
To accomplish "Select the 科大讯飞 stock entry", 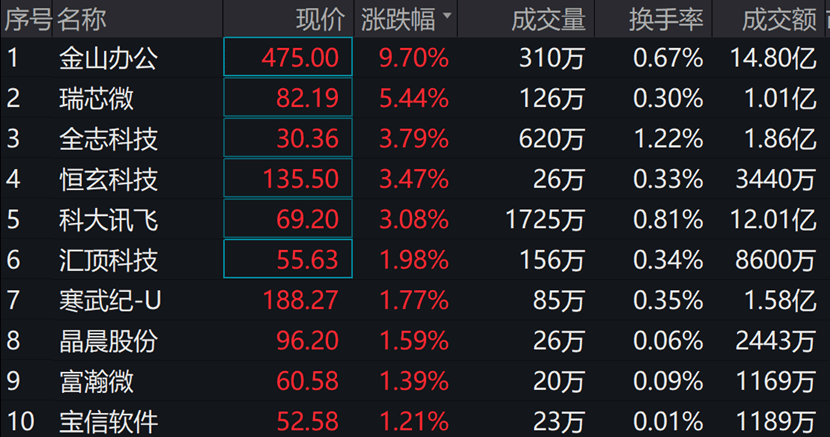I will tap(108, 220).
